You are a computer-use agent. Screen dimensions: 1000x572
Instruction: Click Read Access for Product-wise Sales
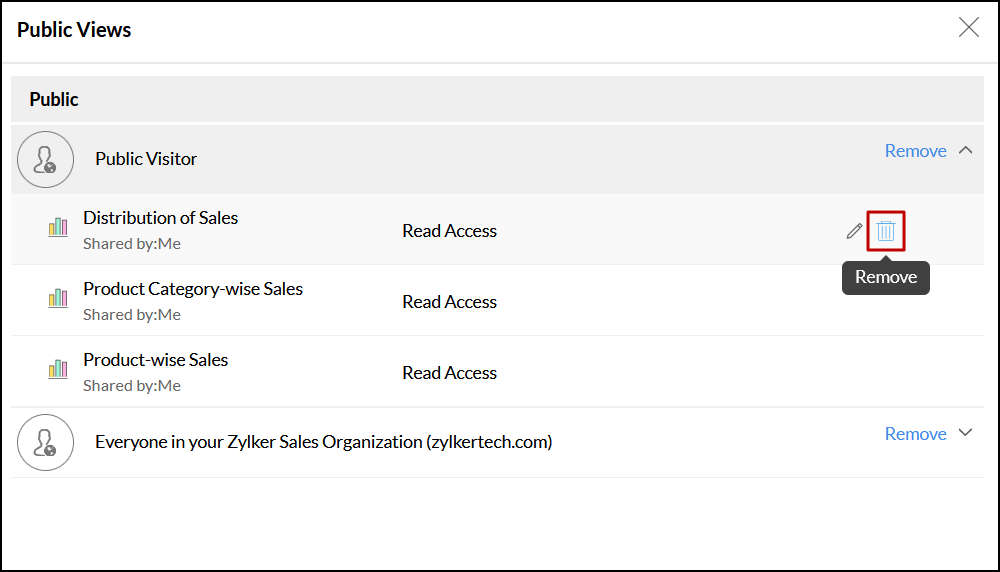[x=449, y=373]
